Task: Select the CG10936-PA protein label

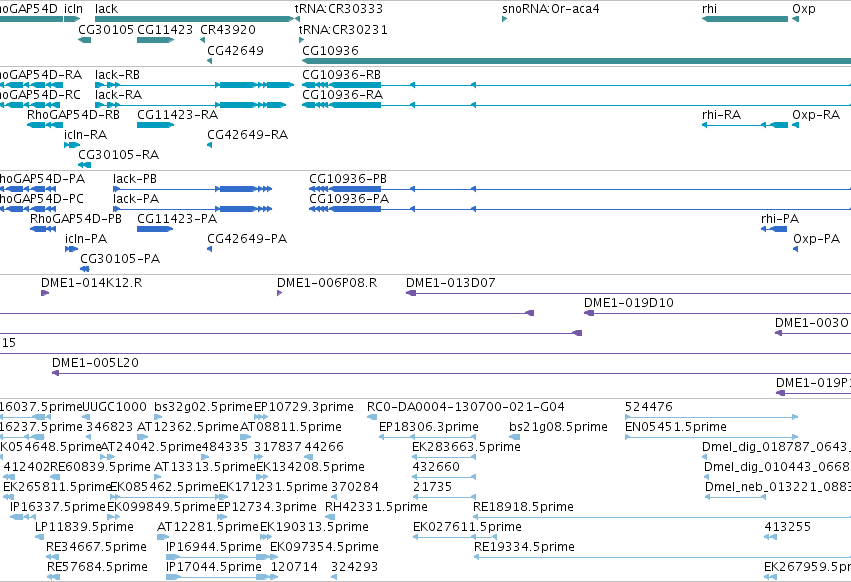Action: click(349, 199)
